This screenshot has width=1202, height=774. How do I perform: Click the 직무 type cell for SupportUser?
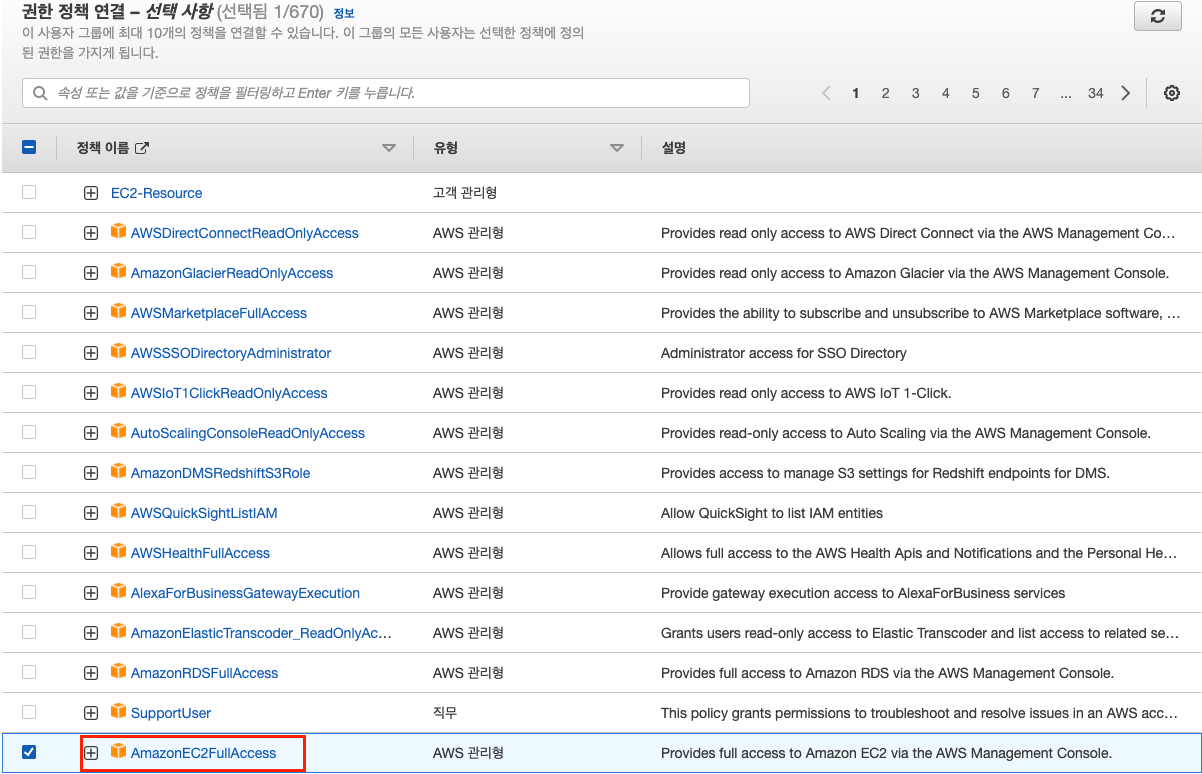point(445,713)
